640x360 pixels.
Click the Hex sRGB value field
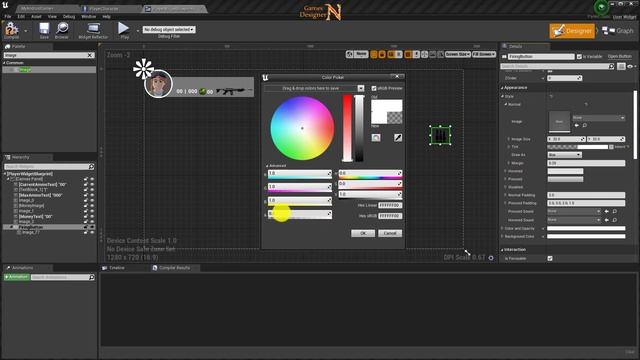pyautogui.click(x=390, y=216)
